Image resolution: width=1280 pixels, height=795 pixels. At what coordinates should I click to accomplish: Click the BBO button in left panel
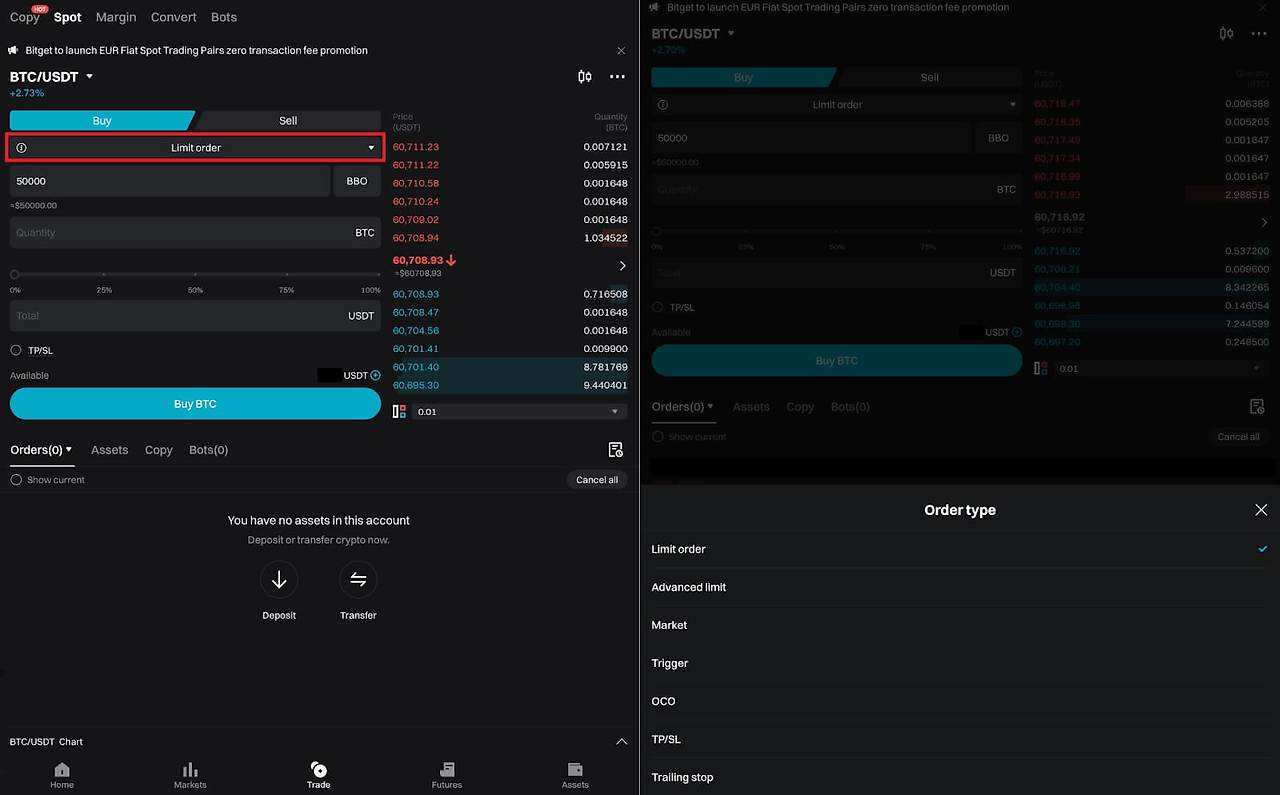(x=357, y=181)
